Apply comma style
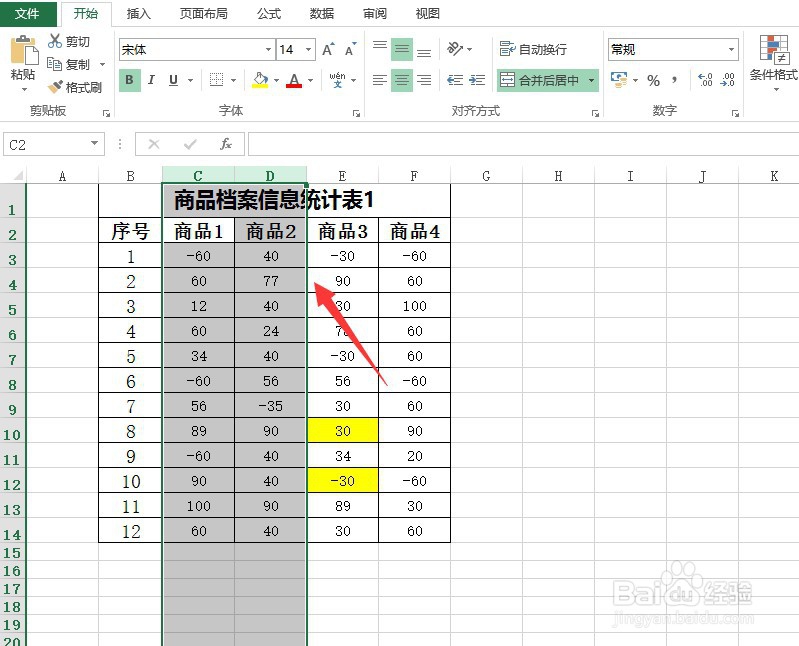Viewport: 799px width, 646px height. coord(675,80)
